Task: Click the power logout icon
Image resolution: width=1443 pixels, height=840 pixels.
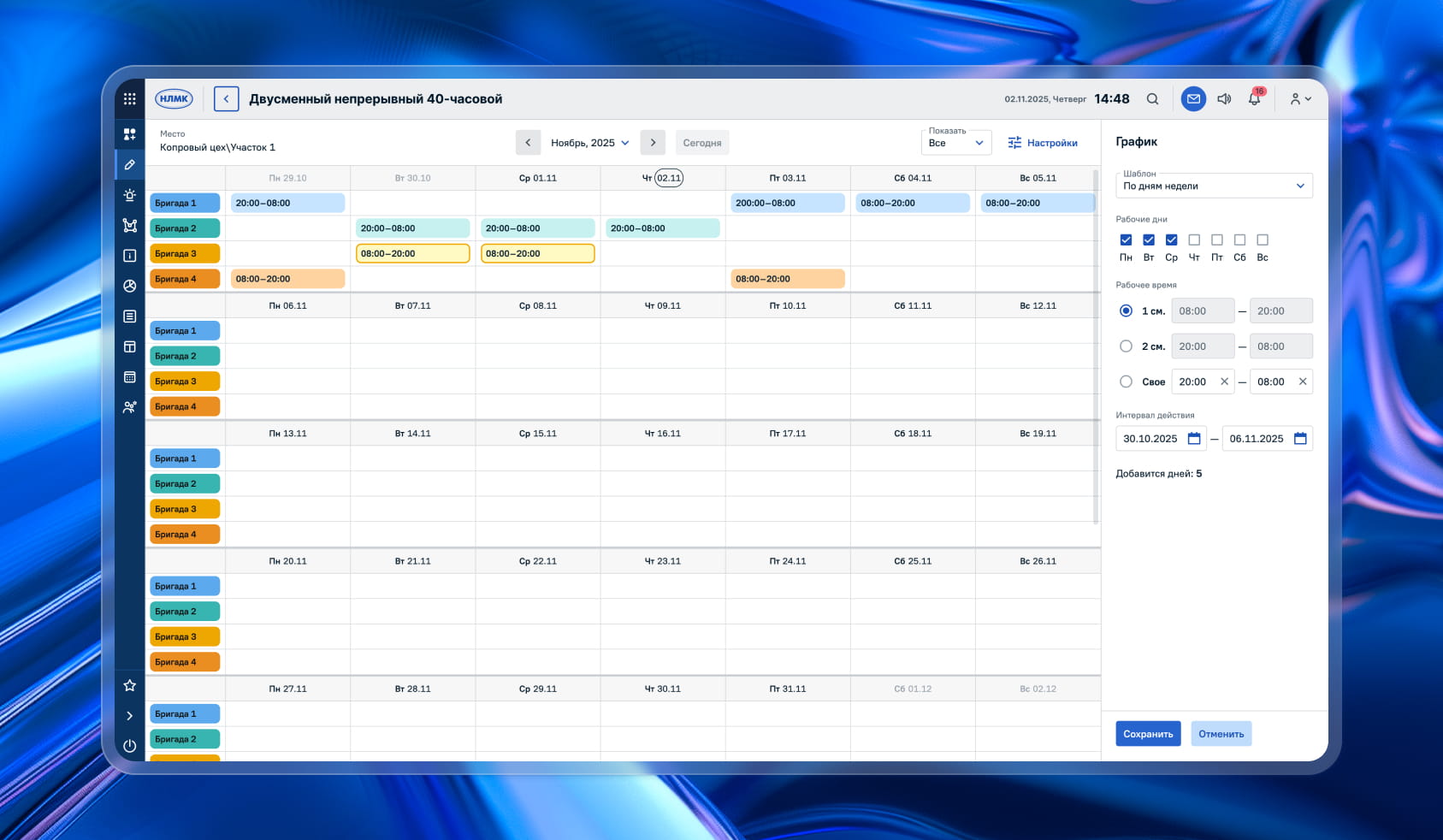Action: 130,746
